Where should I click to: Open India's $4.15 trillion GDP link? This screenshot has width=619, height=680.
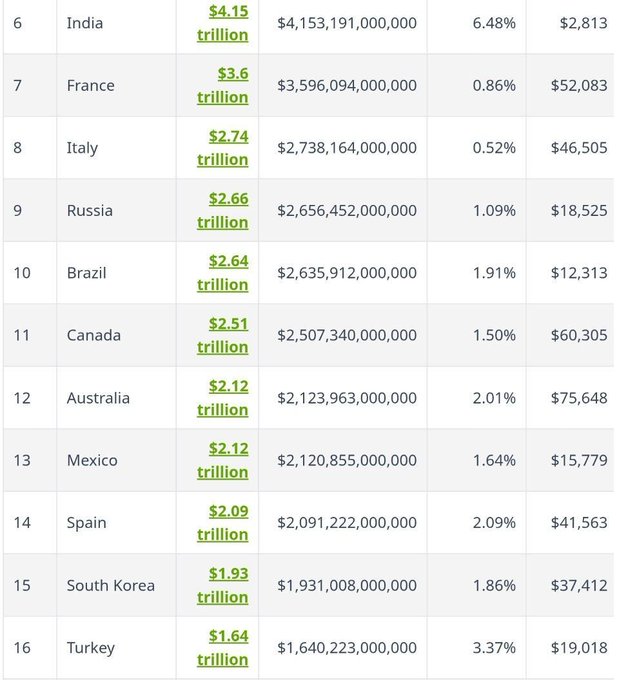[223, 23]
